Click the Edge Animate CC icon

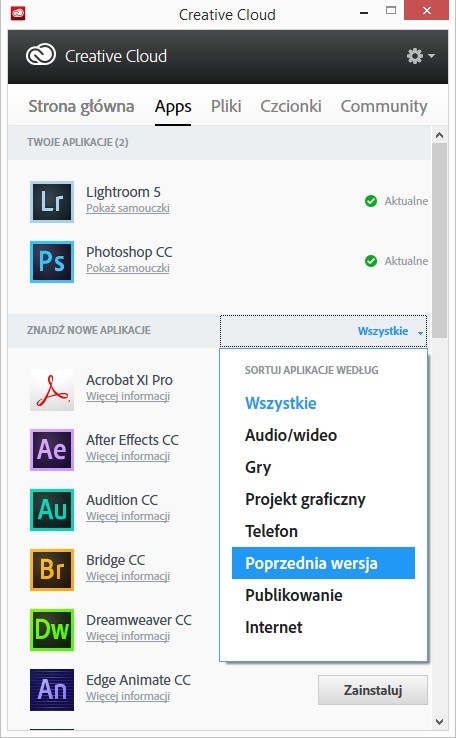[52, 690]
